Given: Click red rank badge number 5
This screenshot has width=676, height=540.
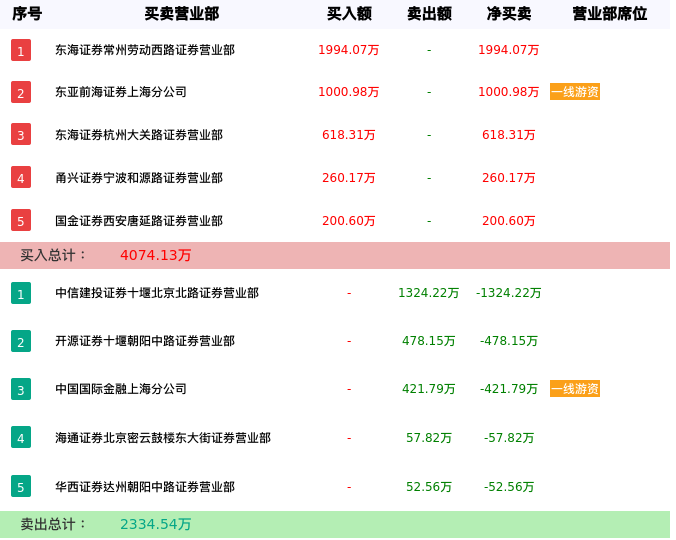Looking at the screenshot, I should pyautogui.click(x=21, y=220).
